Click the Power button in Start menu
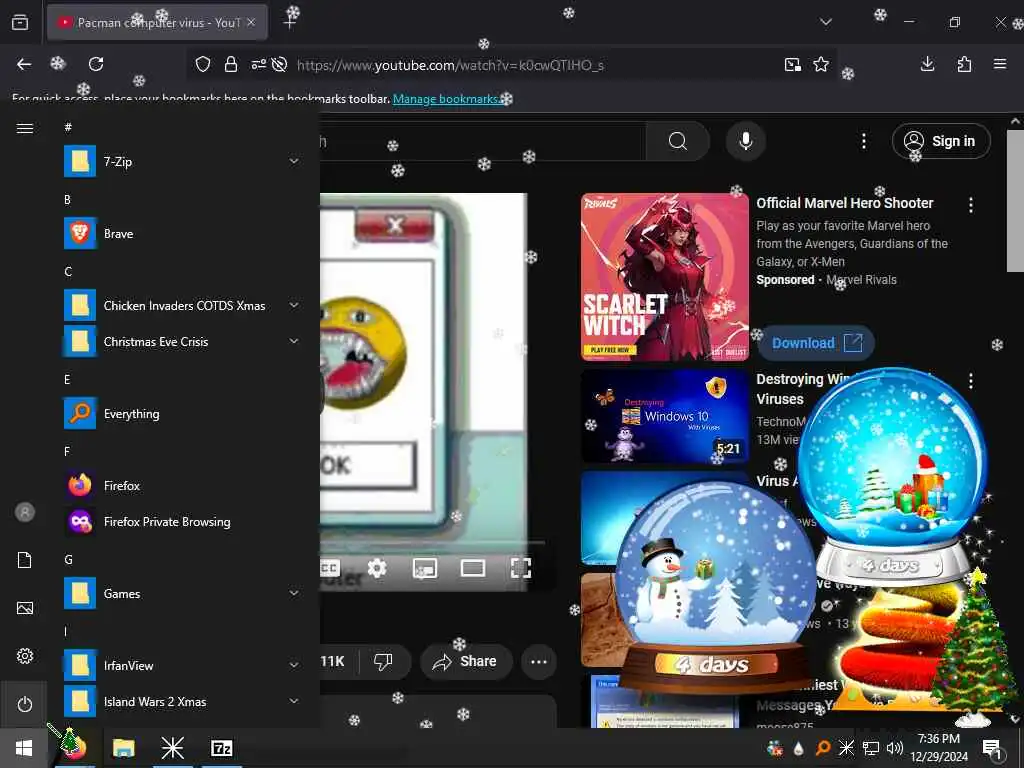This screenshot has width=1024, height=768. pyautogui.click(x=25, y=704)
